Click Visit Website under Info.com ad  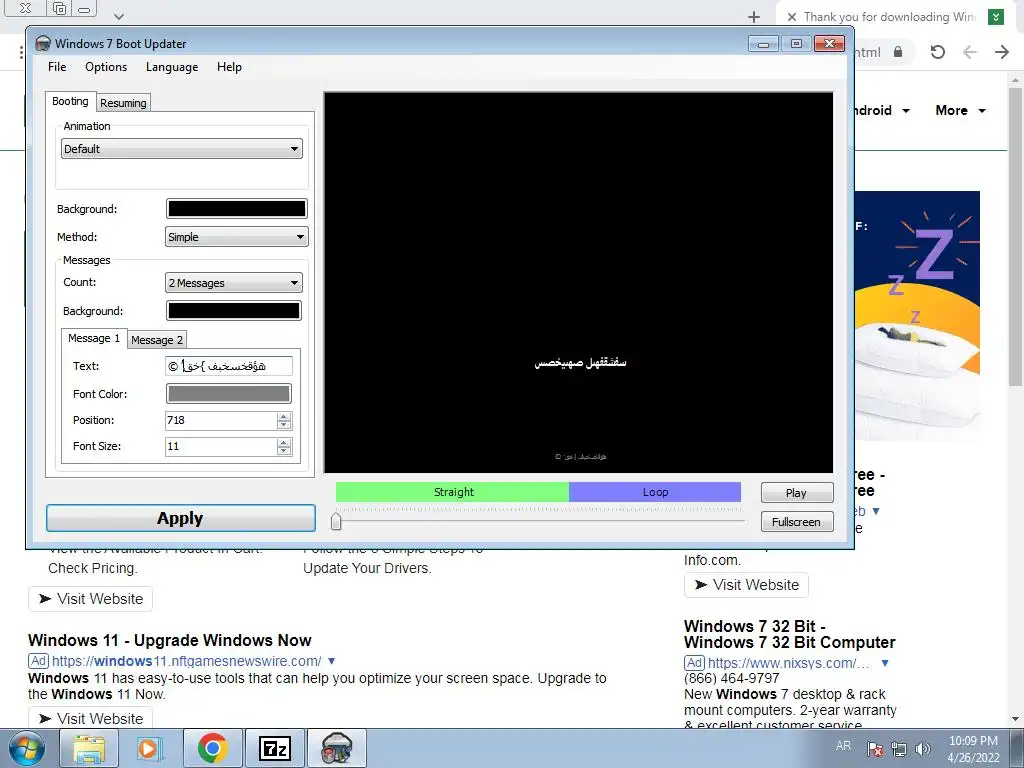click(746, 584)
